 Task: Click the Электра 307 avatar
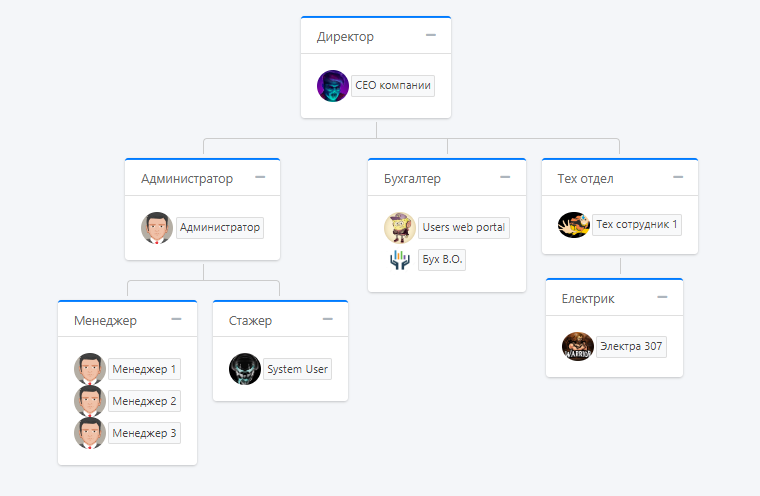click(578, 347)
